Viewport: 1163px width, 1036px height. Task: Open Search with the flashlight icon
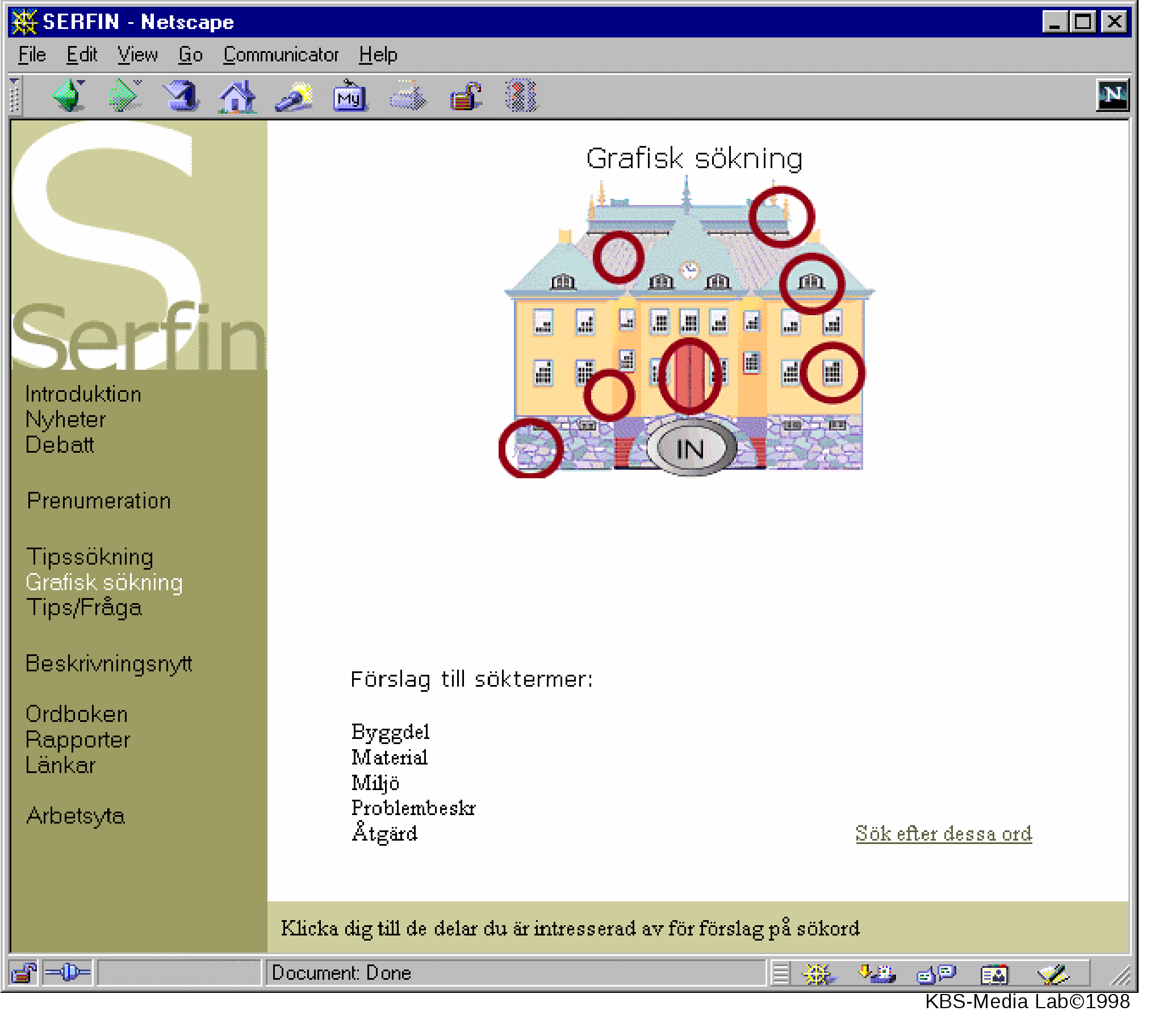(x=294, y=97)
